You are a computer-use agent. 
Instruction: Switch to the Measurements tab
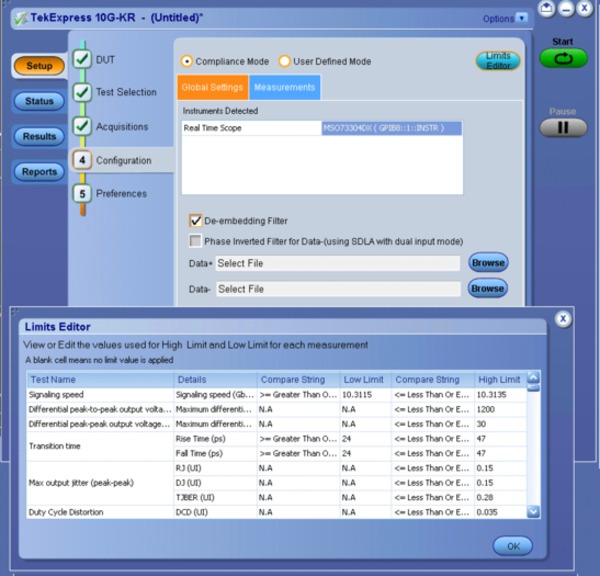[285, 87]
